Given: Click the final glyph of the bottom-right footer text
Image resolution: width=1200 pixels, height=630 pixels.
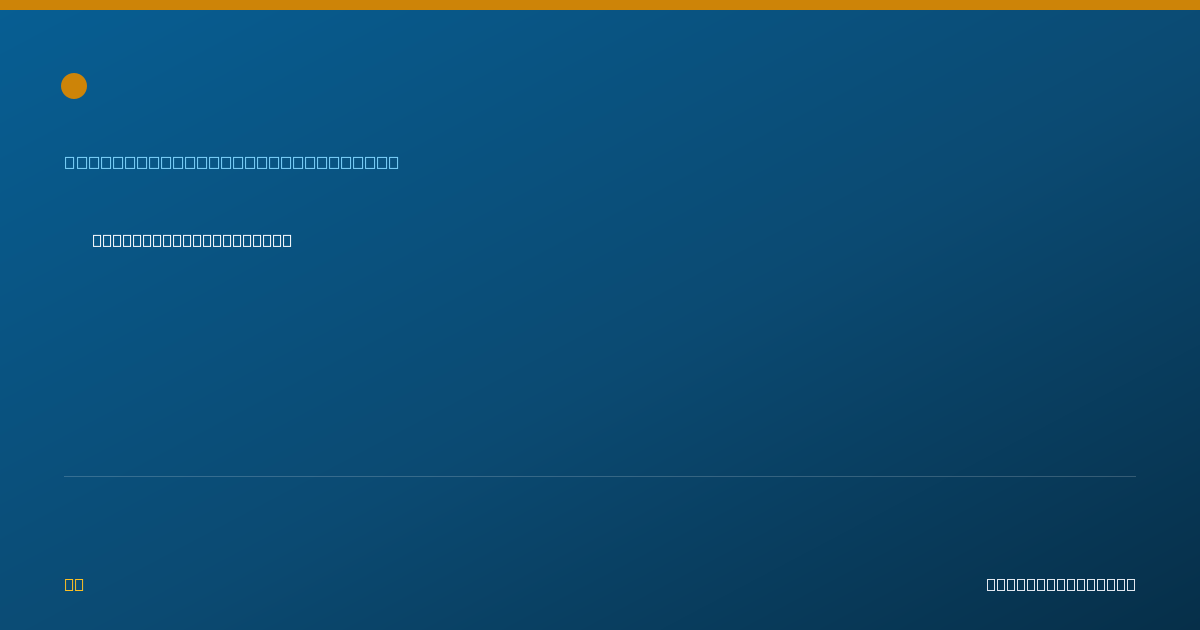Looking at the screenshot, I should (x=1131, y=584).
